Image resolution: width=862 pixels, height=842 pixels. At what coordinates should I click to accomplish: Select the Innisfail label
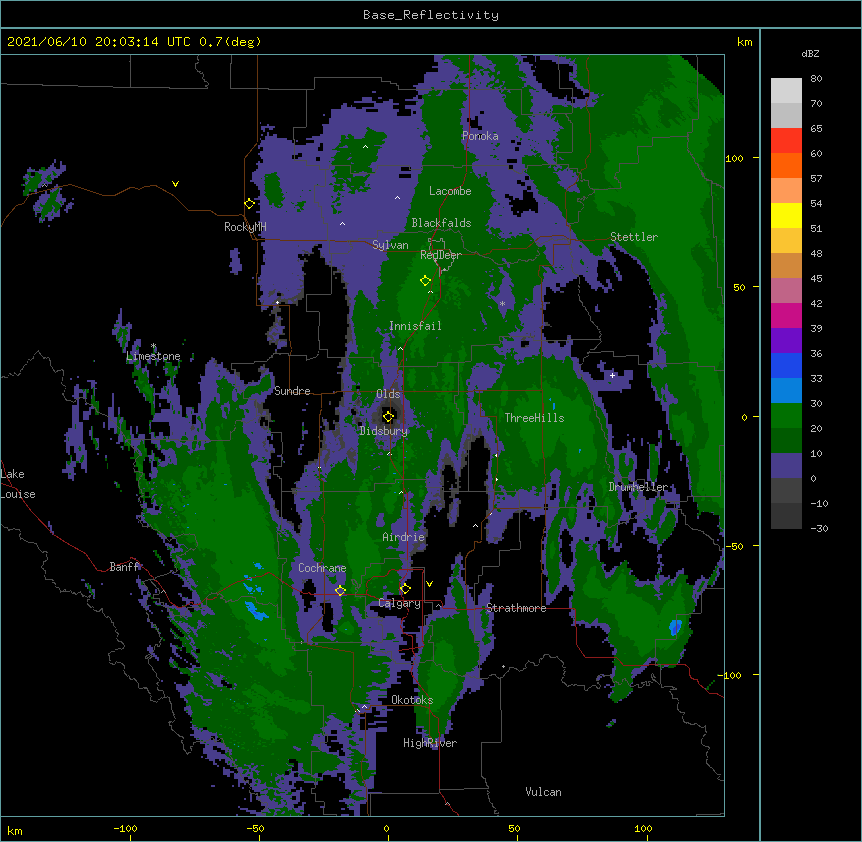tap(415, 326)
